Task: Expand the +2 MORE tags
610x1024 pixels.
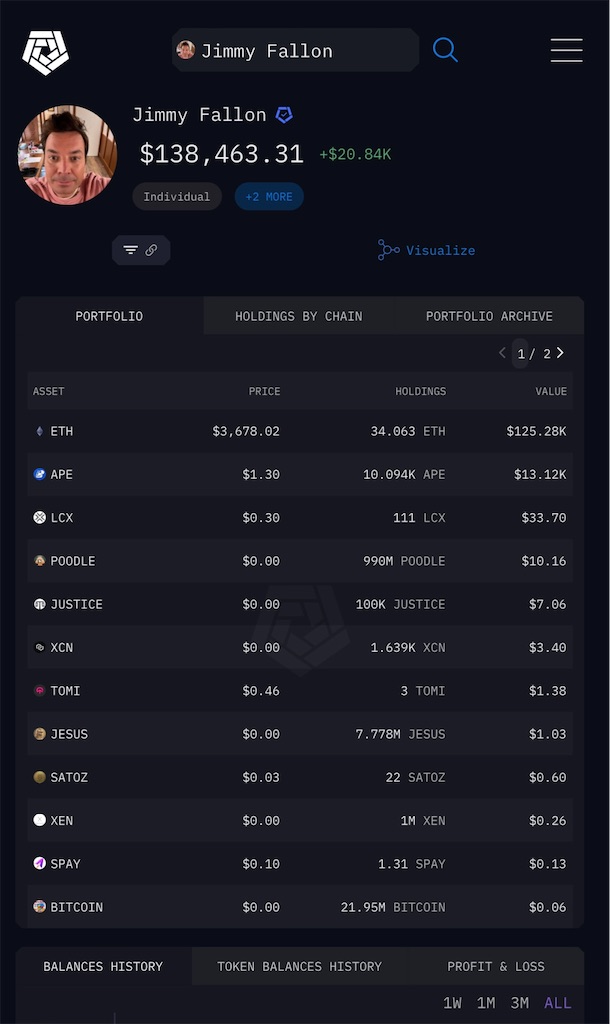Action: point(269,197)
